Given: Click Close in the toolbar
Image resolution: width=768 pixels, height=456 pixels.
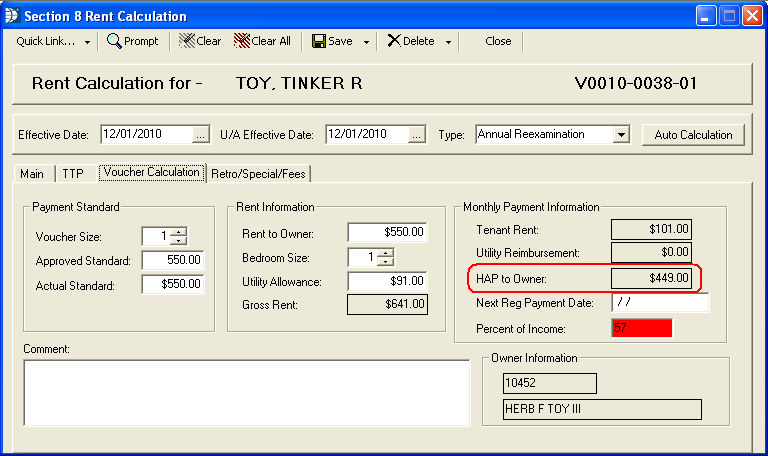Looking at the screenshot, I should 498,41.
